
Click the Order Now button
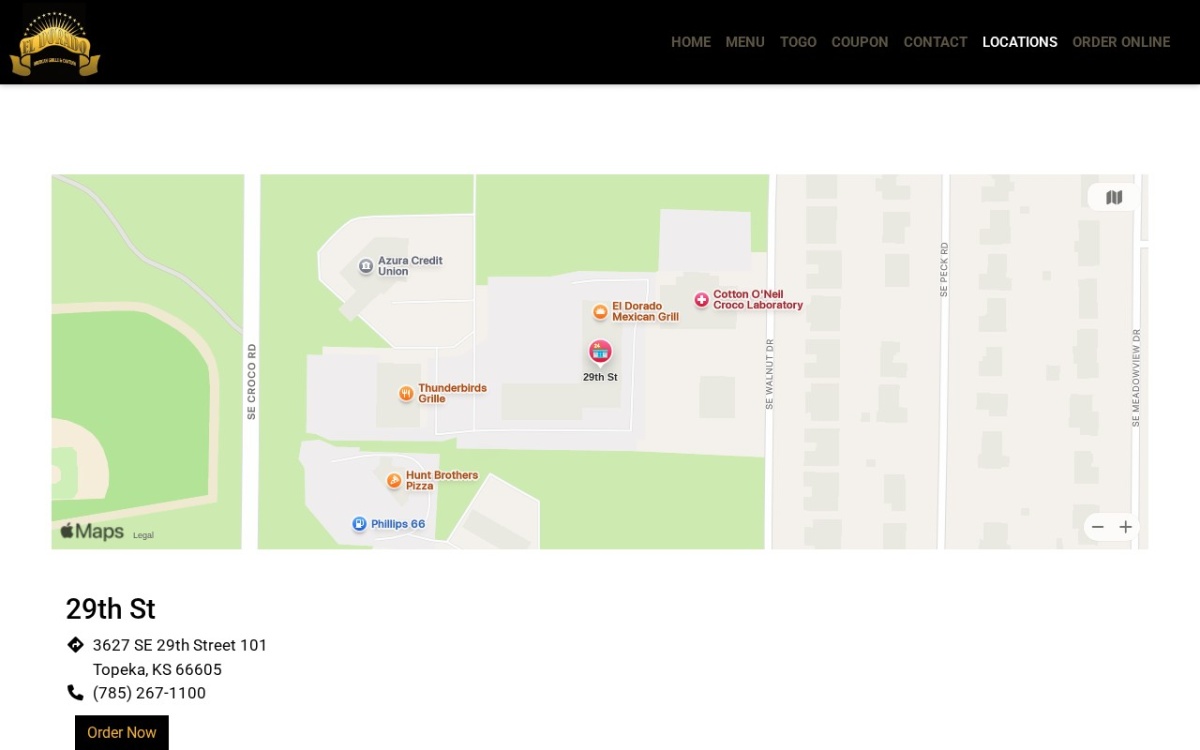click(x=122, y=733)
